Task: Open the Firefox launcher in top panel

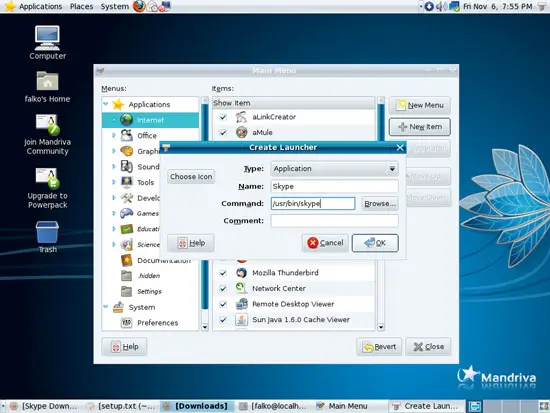Action: (139, 6)
